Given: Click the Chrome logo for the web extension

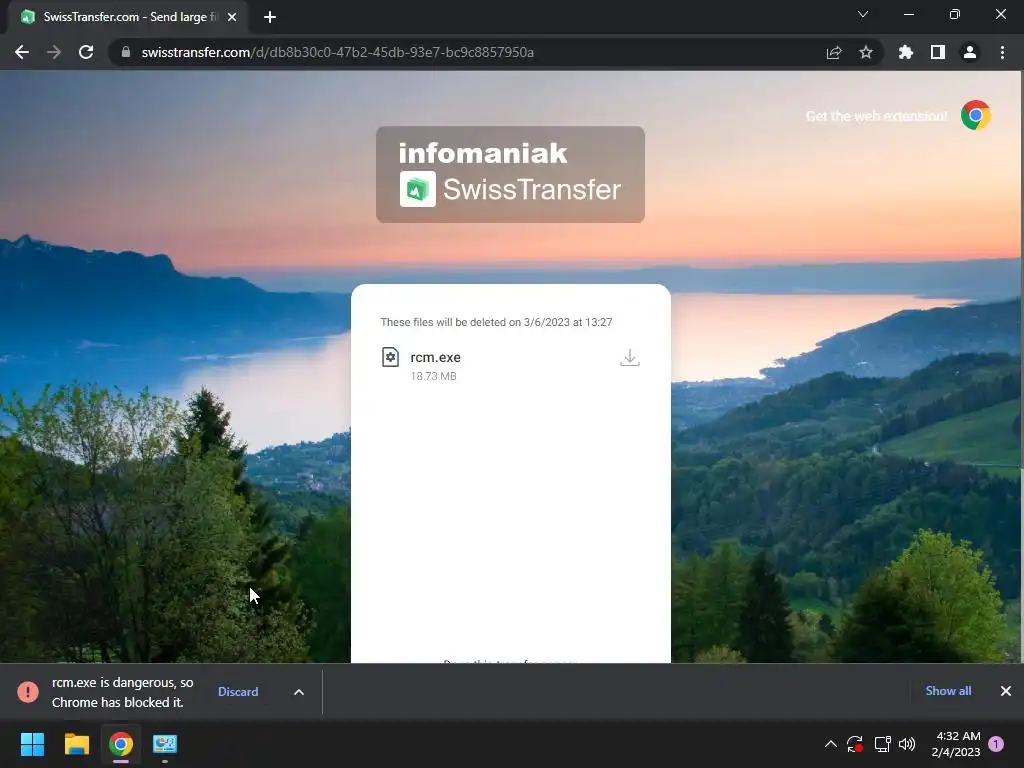Looking at the screenshot, I should pyautogui.click(x=976, y=116).
